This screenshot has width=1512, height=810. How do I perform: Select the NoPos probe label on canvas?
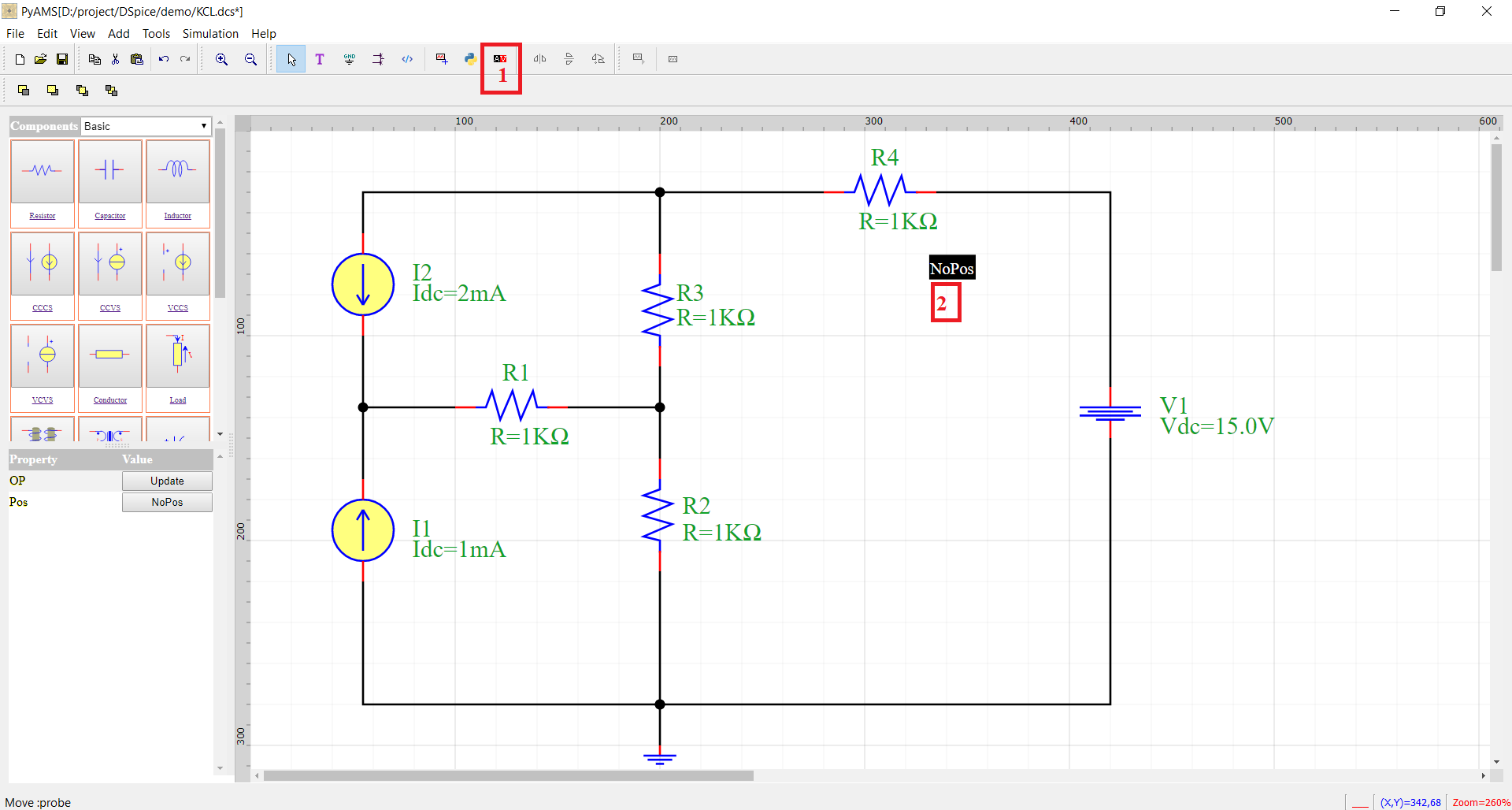click(x=952, y=268)
